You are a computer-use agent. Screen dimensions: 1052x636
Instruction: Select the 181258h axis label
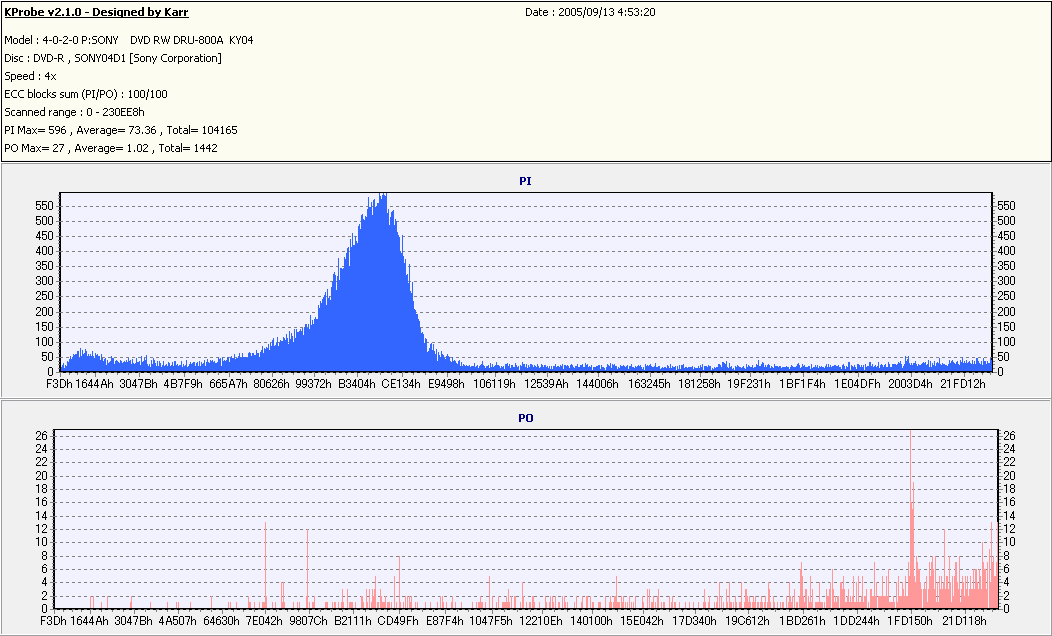pos(699,384)
